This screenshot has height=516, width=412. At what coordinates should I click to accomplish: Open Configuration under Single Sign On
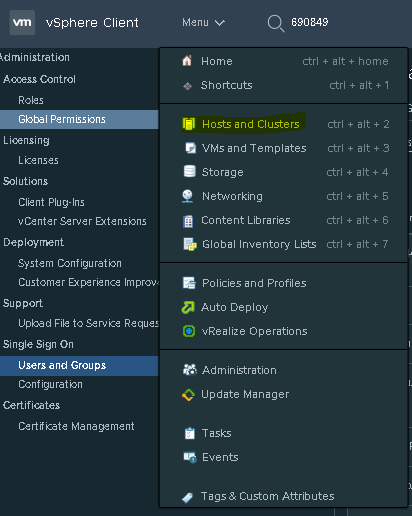(50, 384)
